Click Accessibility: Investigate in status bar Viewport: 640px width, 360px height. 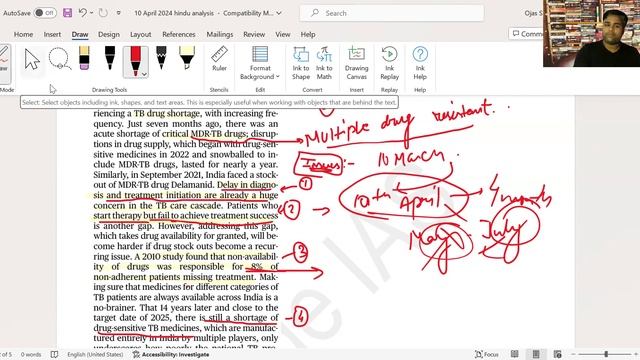pos(171,354)
